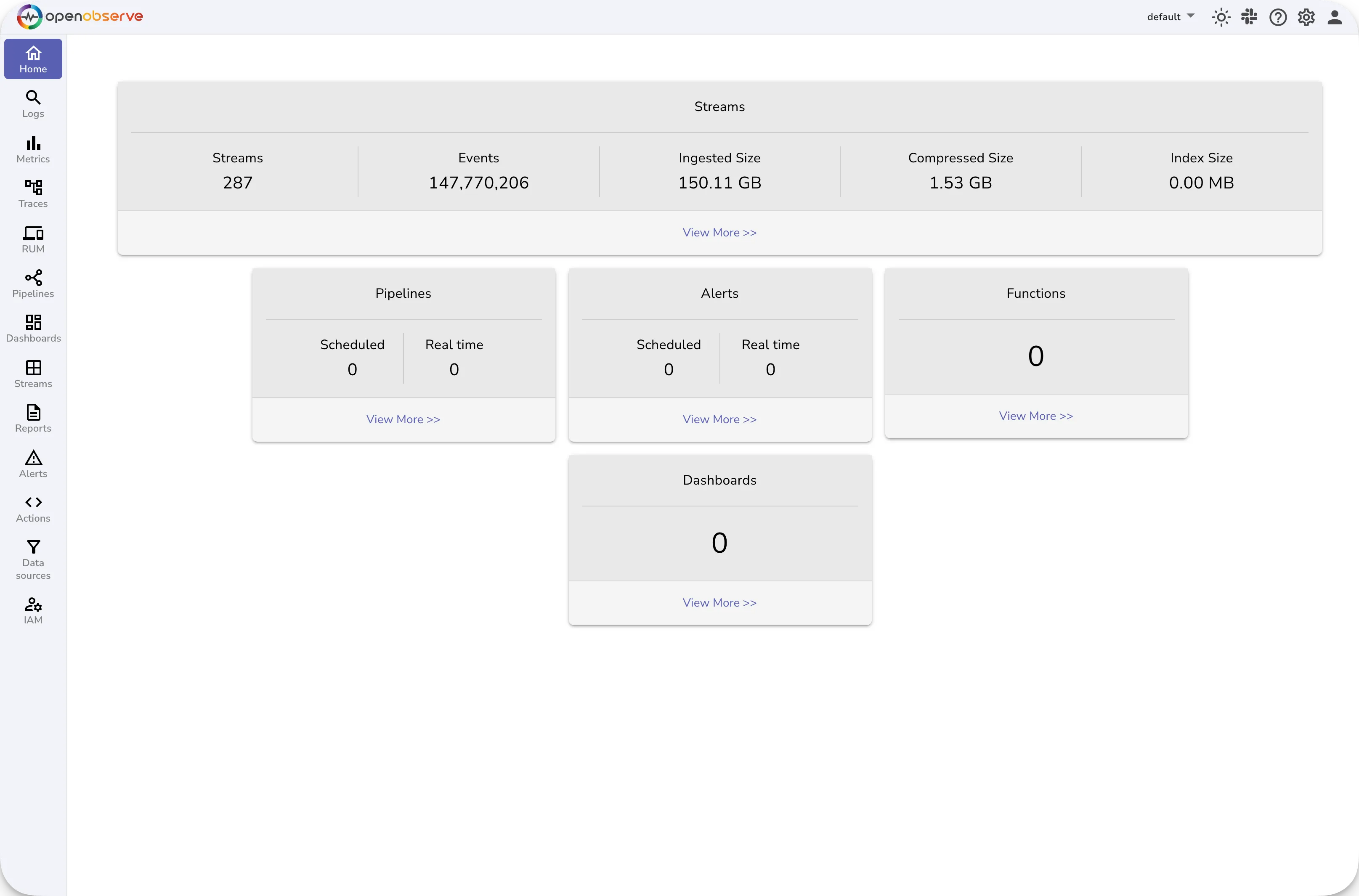Open the settings page

pos(1306,17)
